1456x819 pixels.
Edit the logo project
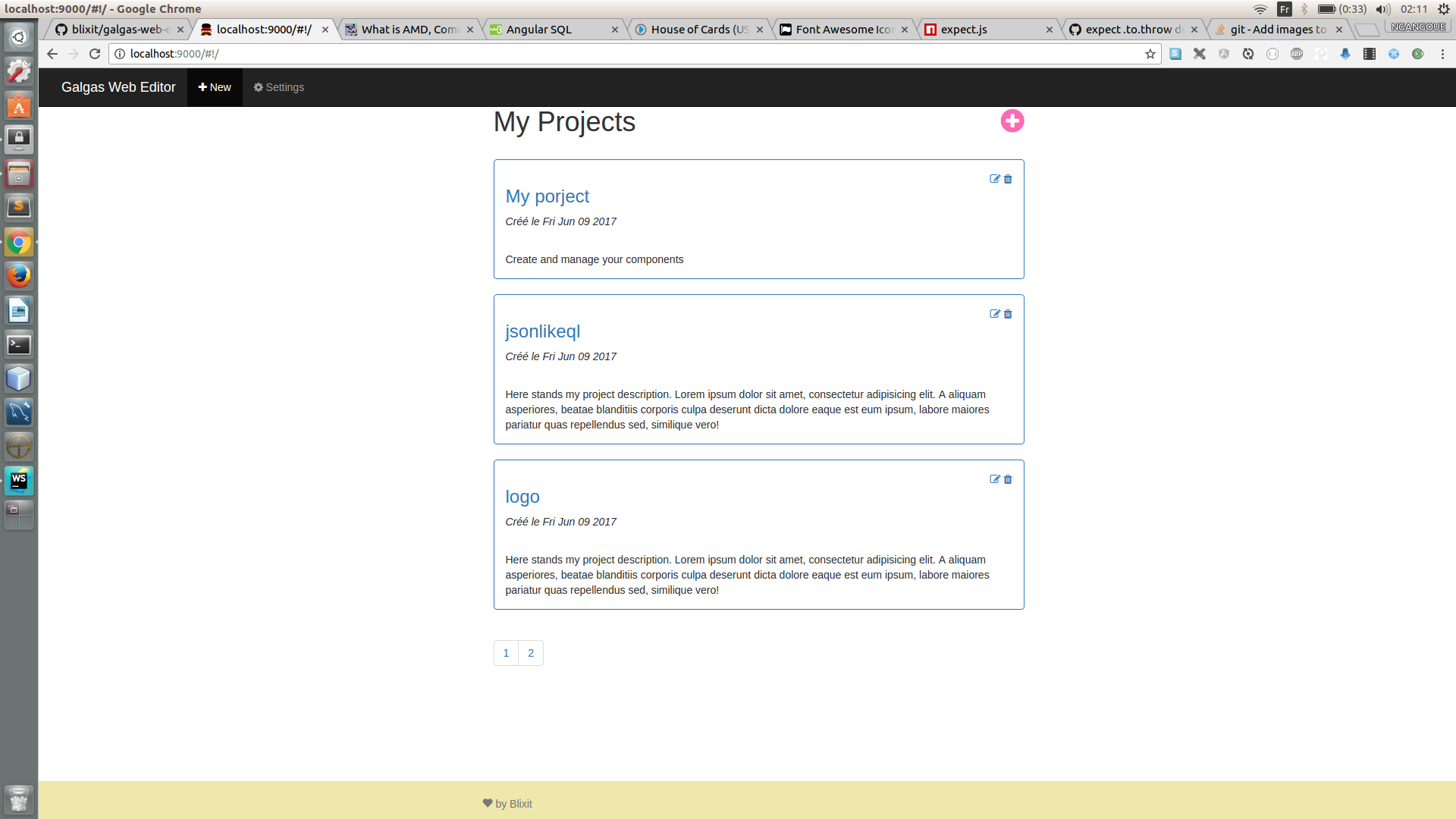[x=994, y=479]
